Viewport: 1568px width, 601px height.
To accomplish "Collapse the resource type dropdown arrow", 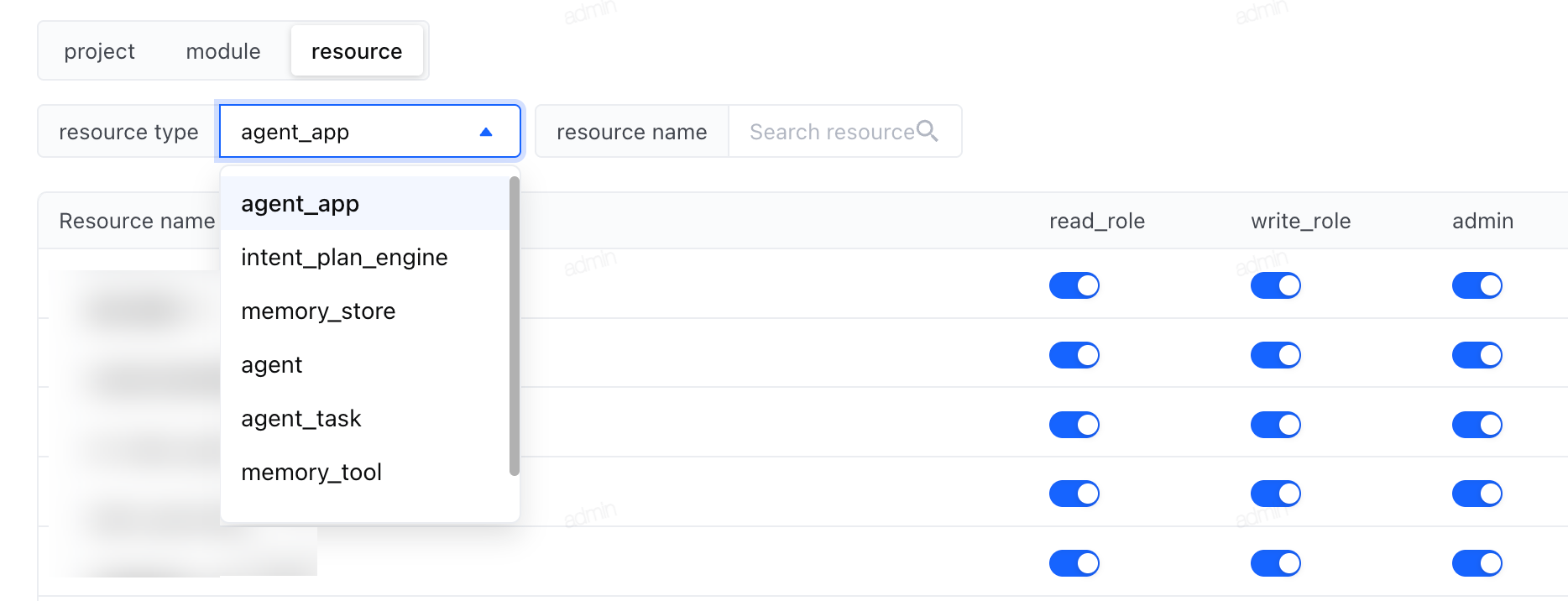I will [x=485, y=132].
